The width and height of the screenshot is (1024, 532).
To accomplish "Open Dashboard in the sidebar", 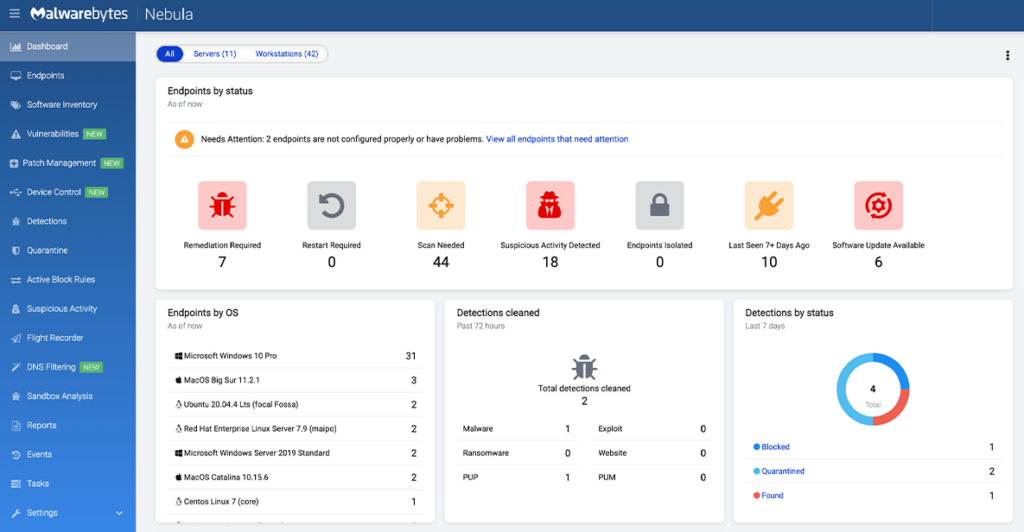I will (68, 47).
